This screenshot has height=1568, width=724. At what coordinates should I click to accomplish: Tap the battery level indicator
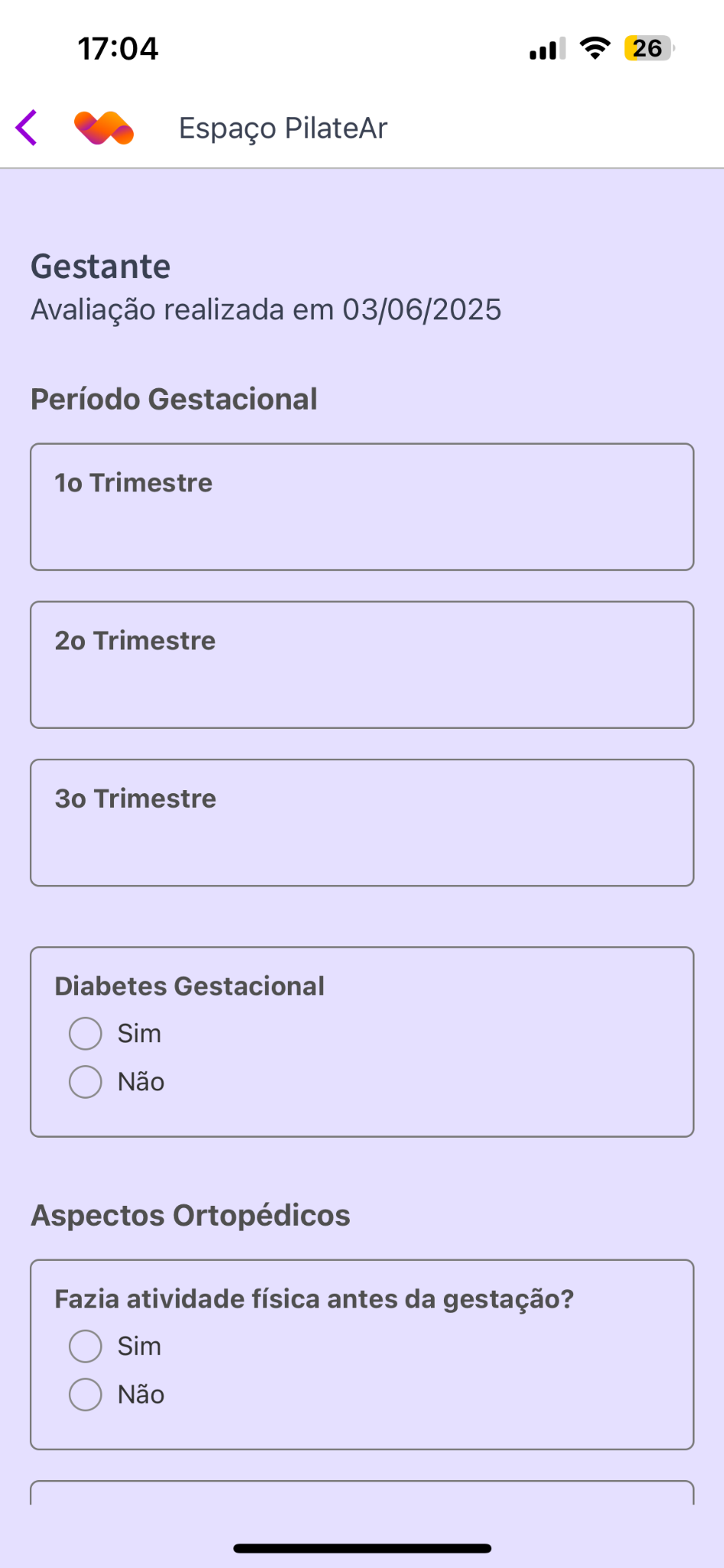pos(648,48)
